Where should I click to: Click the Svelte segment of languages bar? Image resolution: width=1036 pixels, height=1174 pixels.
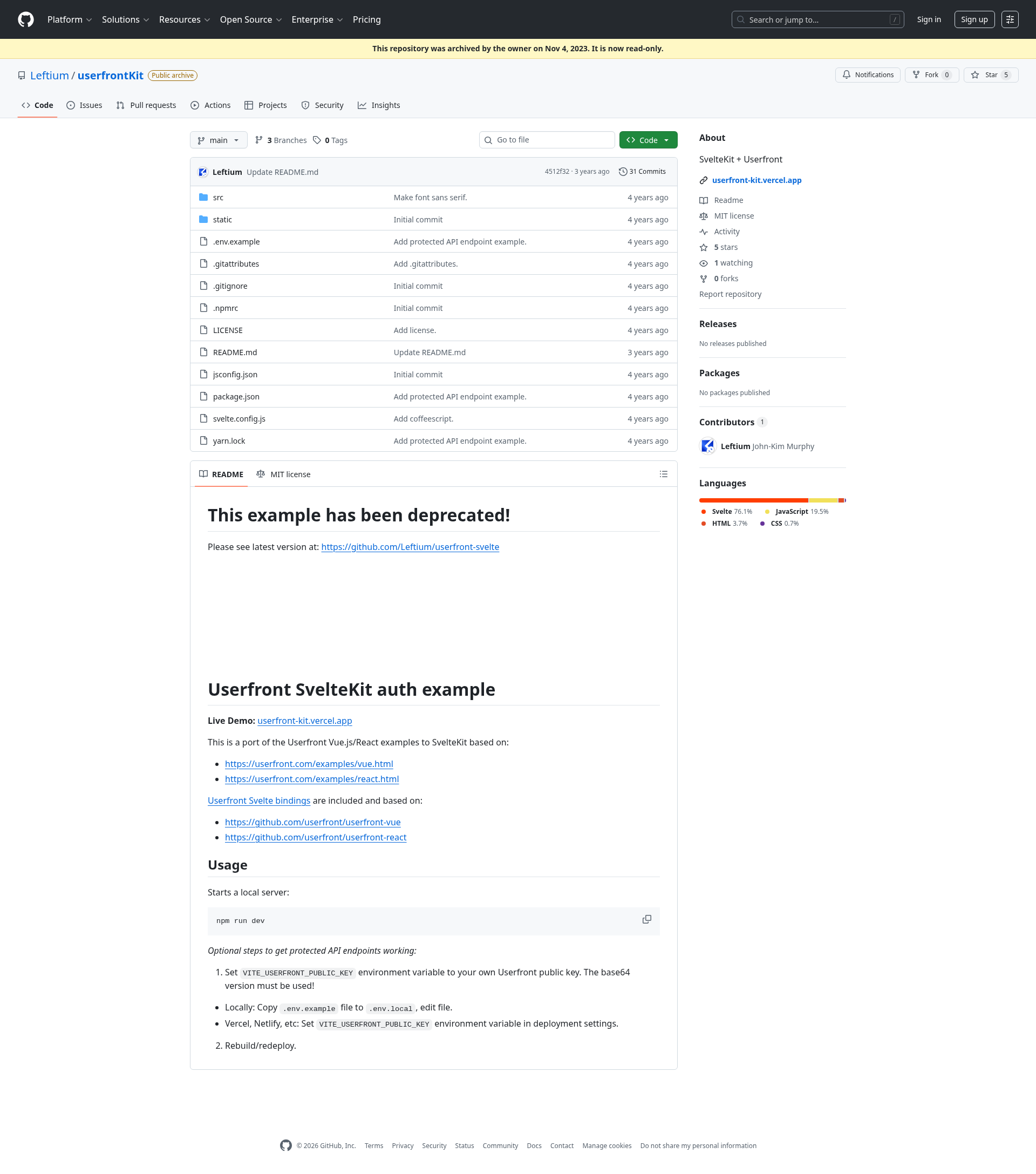pos(753,500)
